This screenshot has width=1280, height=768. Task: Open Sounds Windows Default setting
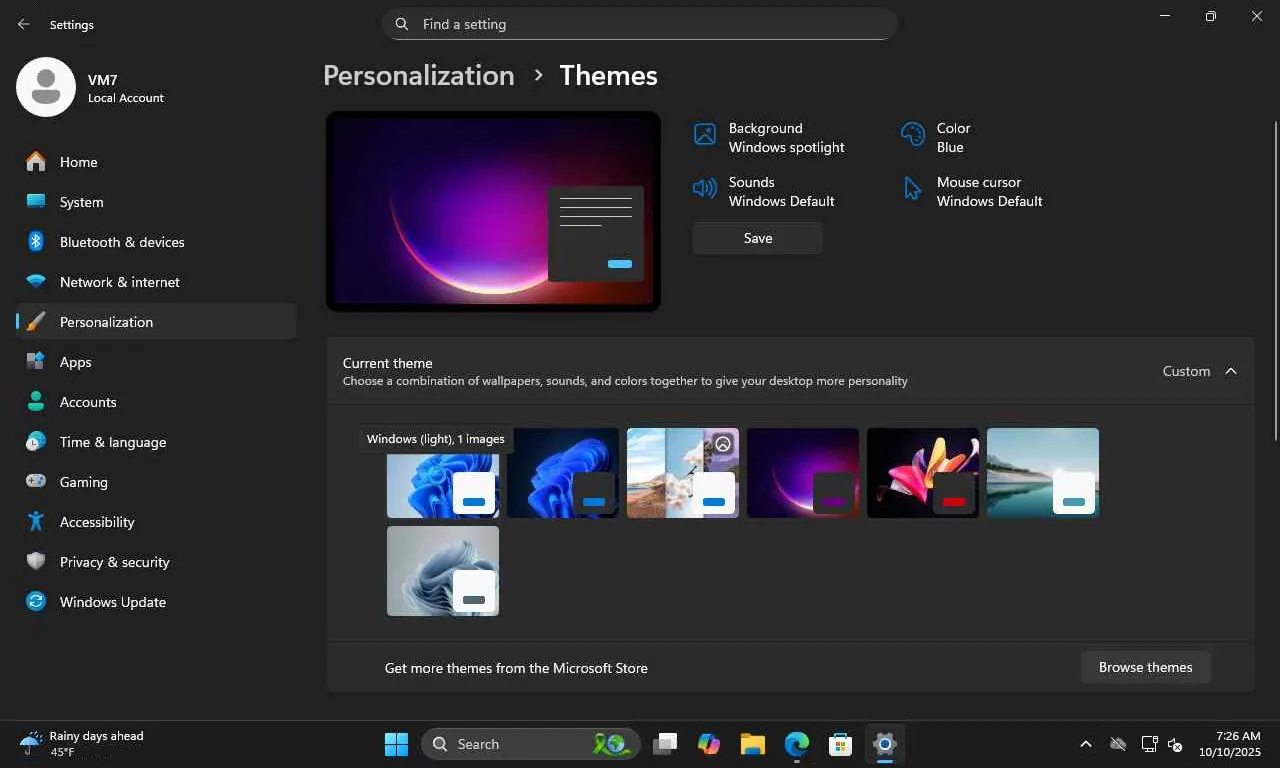pyautogui.click(x=764, y=192)
